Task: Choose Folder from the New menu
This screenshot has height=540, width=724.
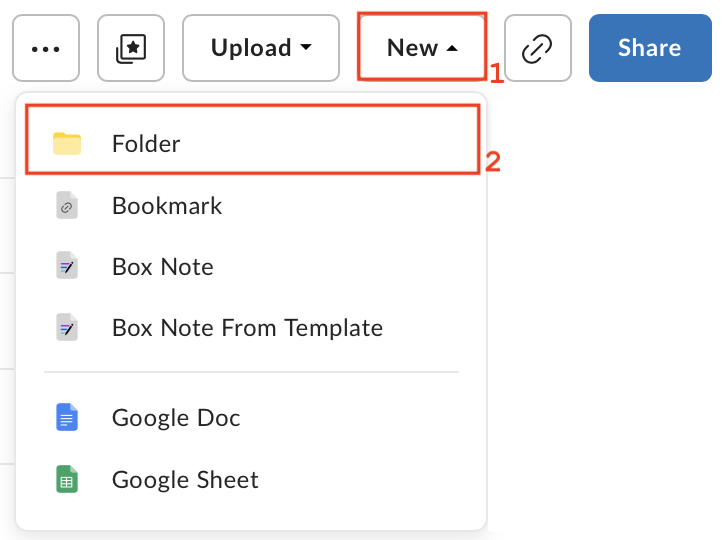Action: pos(146,144)
